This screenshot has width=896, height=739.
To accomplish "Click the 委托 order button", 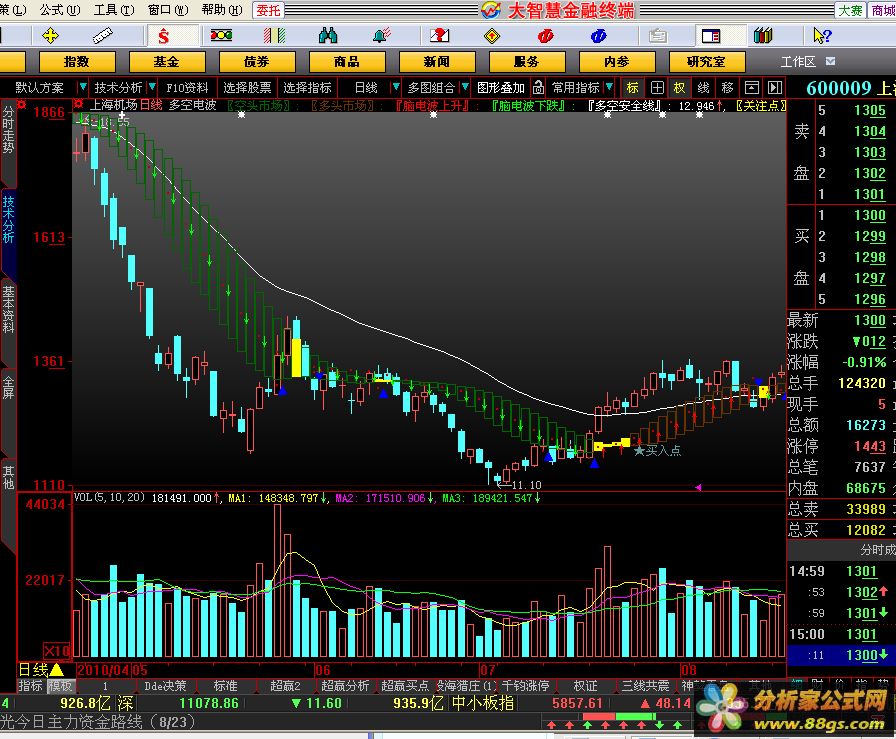I will 268,10.
